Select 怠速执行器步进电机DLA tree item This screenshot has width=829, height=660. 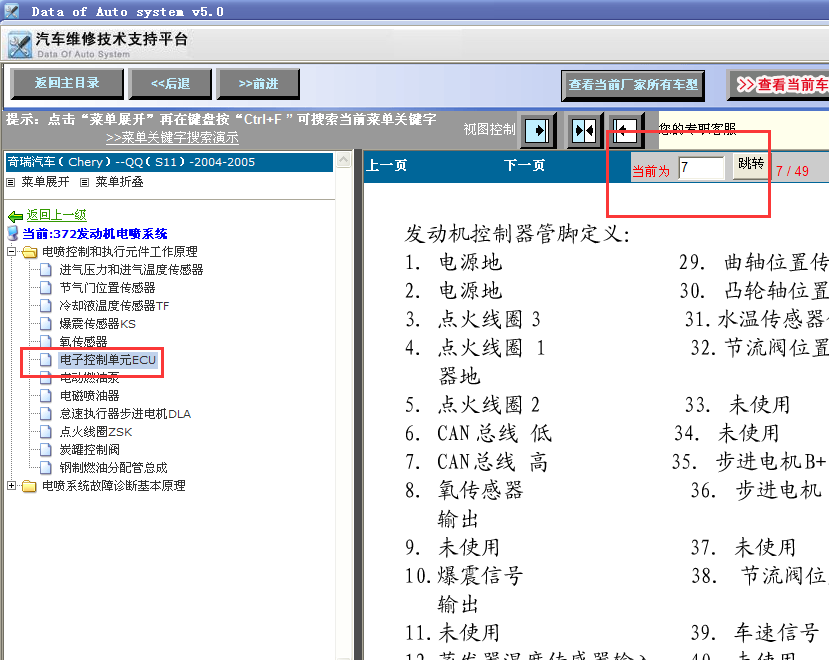125,414
